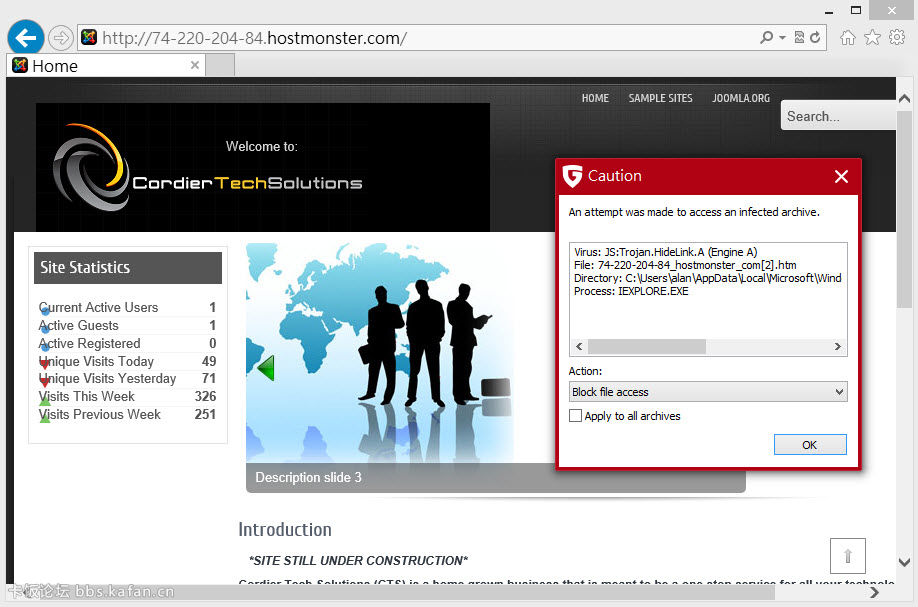
Task: Select the Home browser tab
Action: point(105,66)
